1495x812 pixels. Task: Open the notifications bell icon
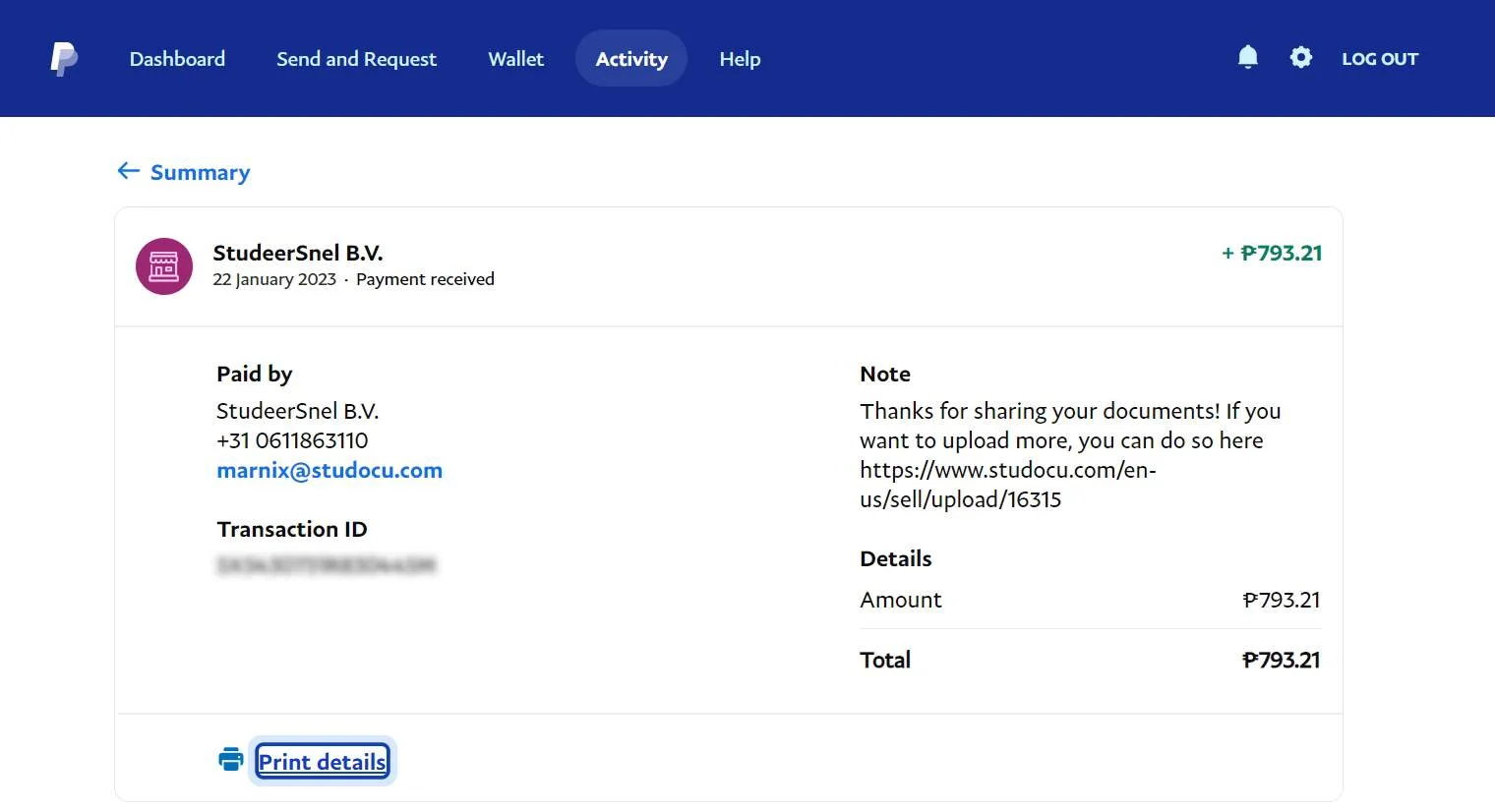1247,58
